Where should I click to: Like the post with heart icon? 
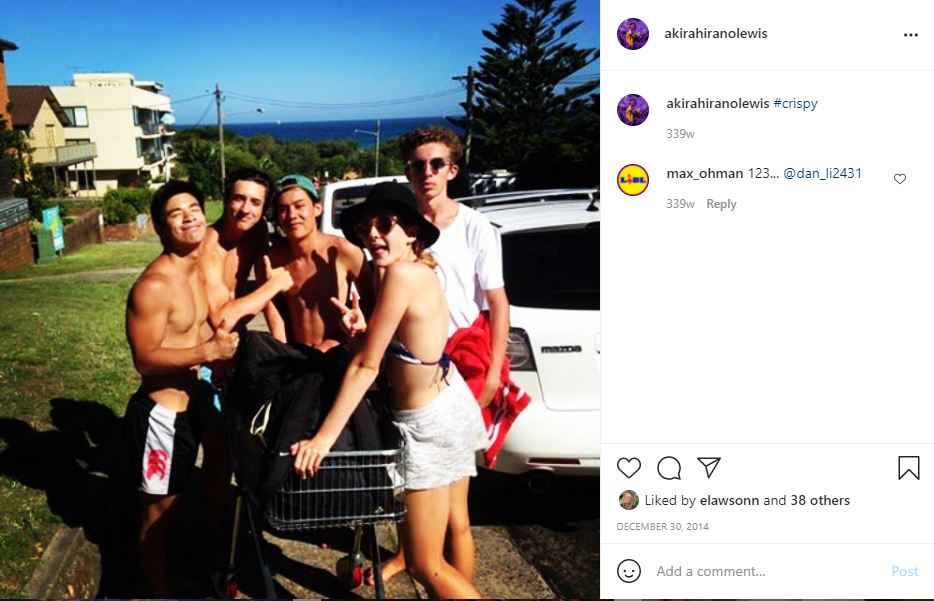click(x=628, y=468)
